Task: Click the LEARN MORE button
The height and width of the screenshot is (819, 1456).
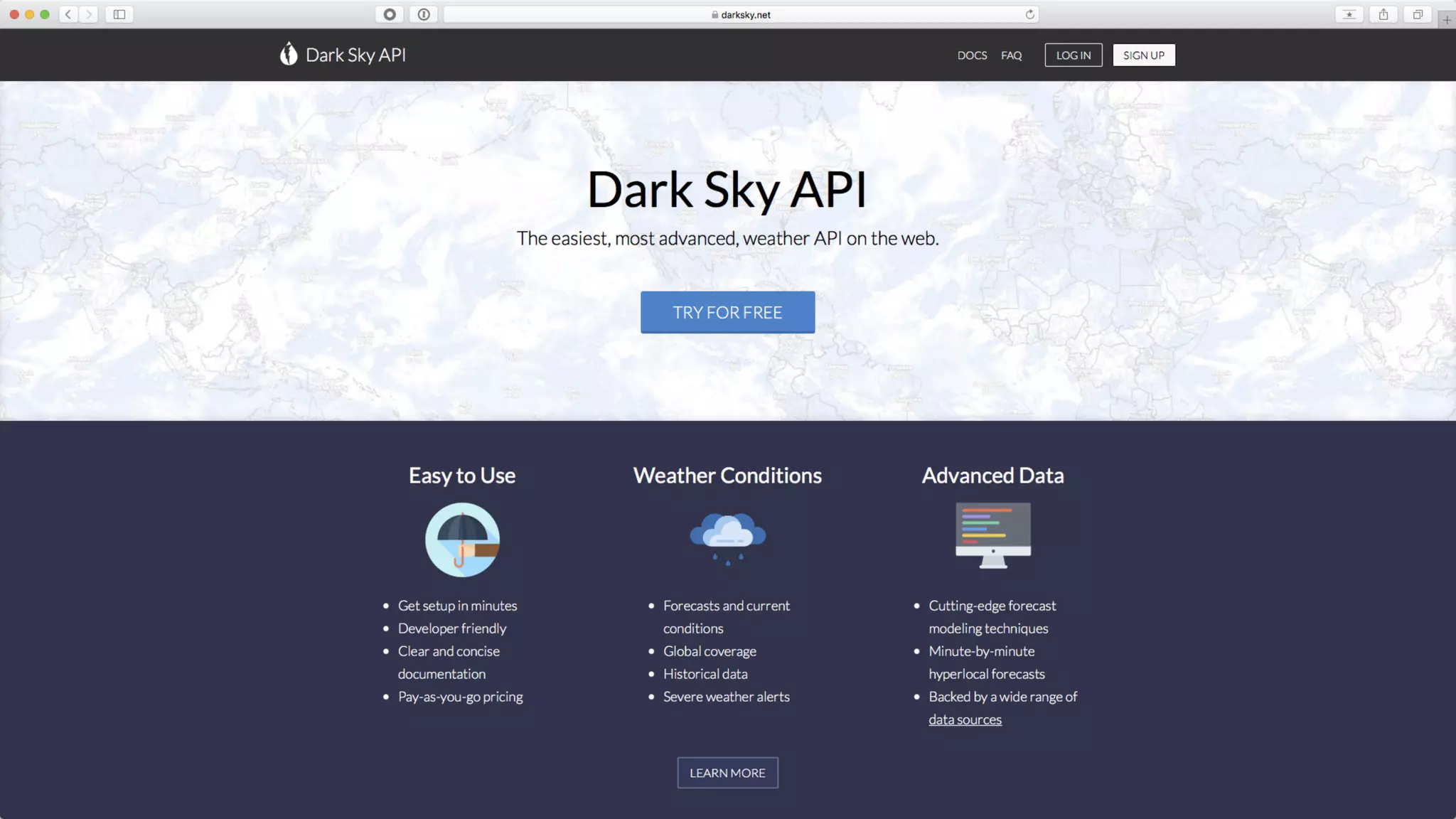Action: click(727, 773)
